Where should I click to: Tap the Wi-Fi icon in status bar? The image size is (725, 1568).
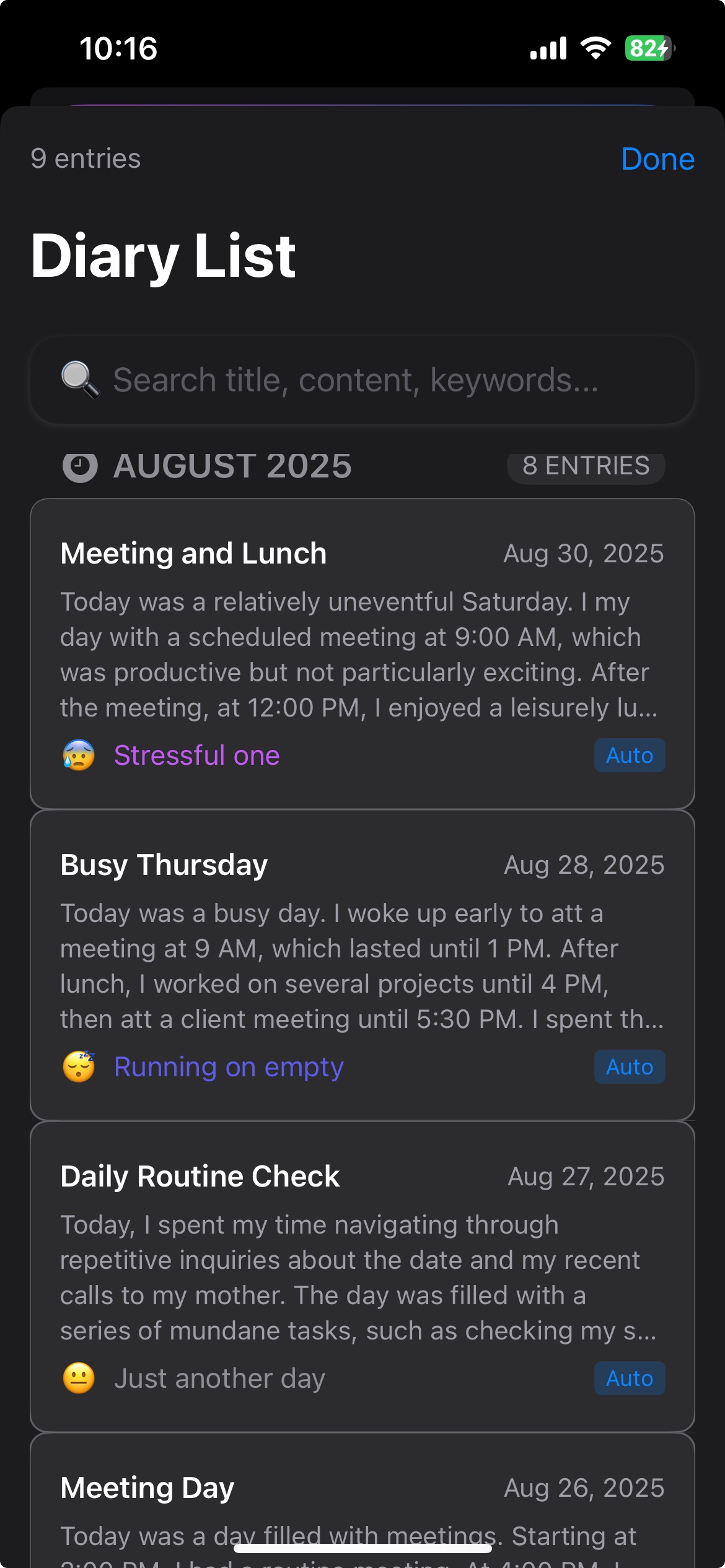click(595, 48)
